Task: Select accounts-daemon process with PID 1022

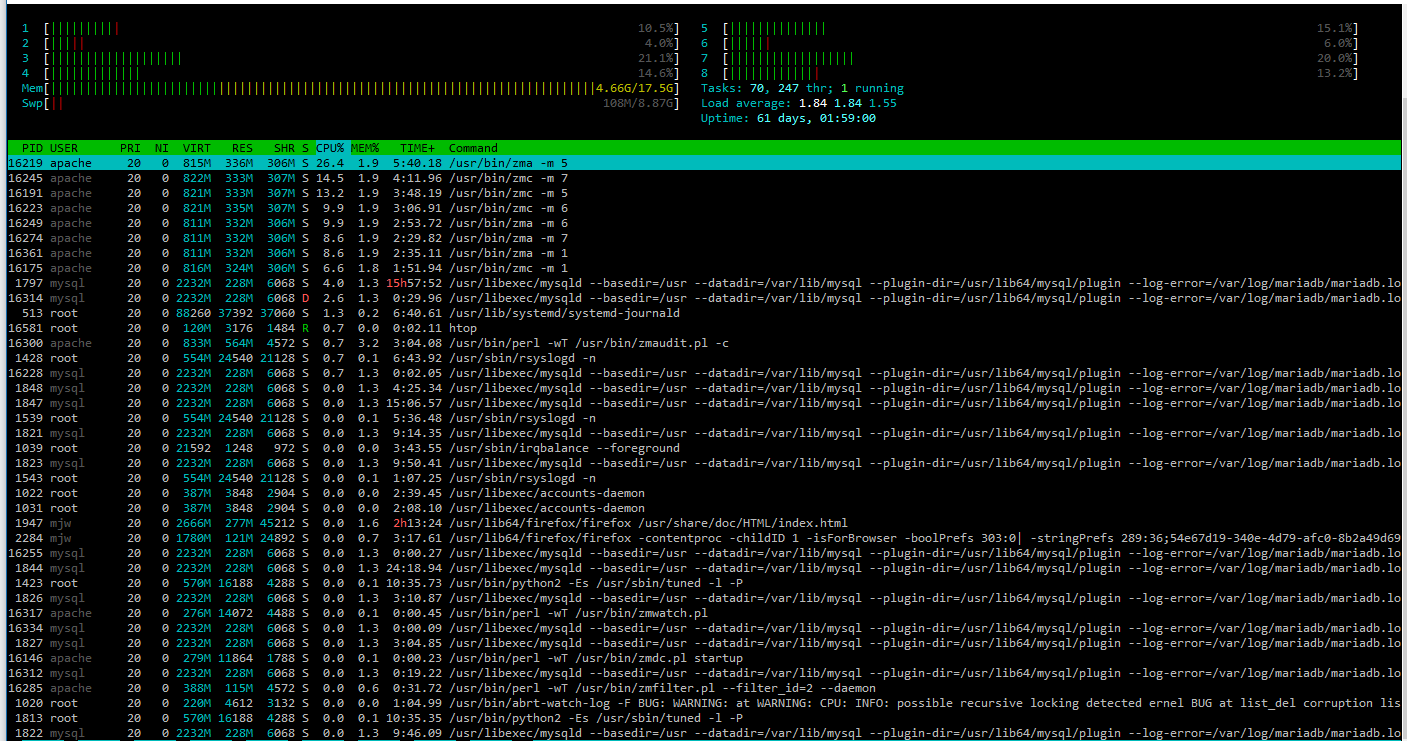Action: [703, 493]
